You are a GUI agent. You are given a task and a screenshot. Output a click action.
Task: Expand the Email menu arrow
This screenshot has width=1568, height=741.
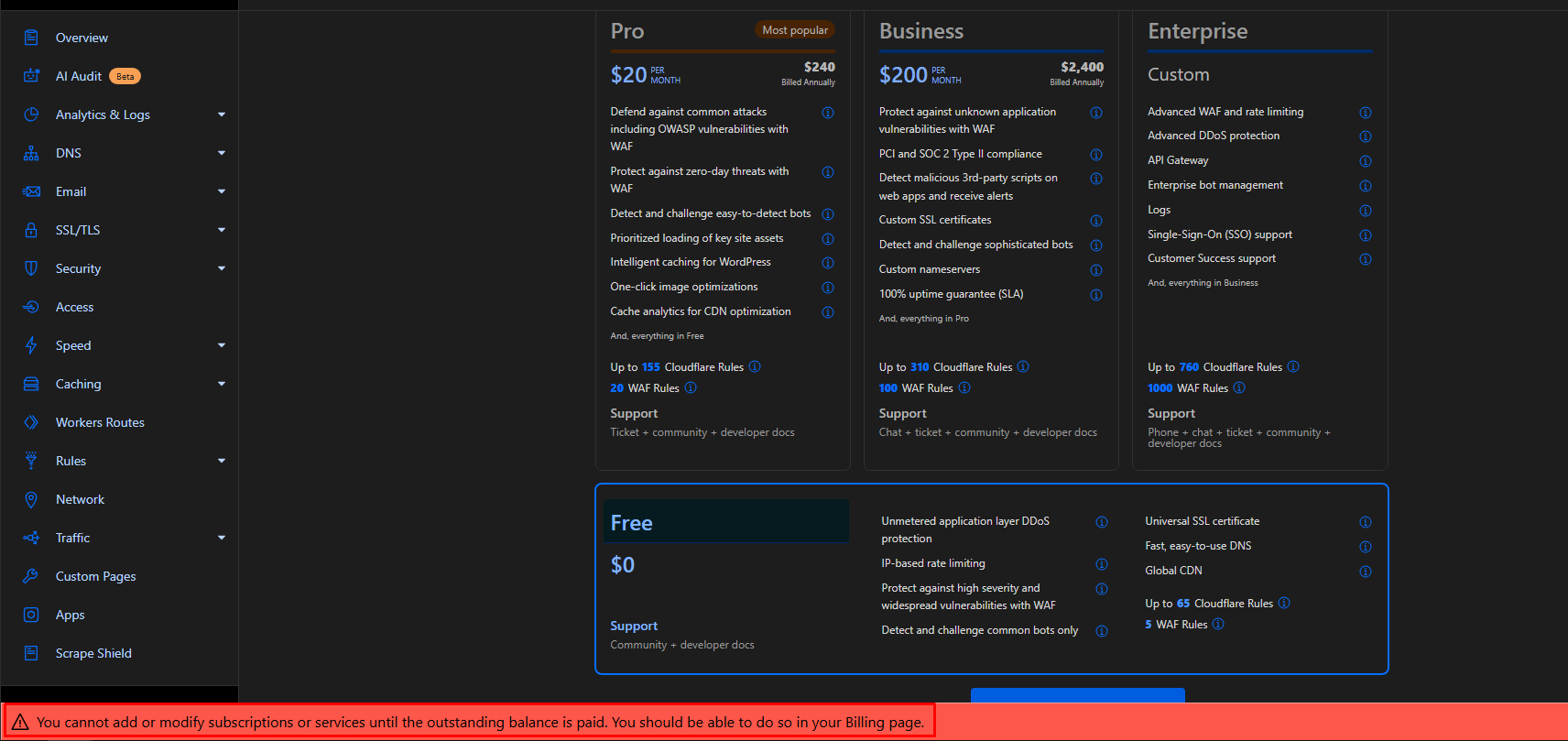[x=222, y=191]
